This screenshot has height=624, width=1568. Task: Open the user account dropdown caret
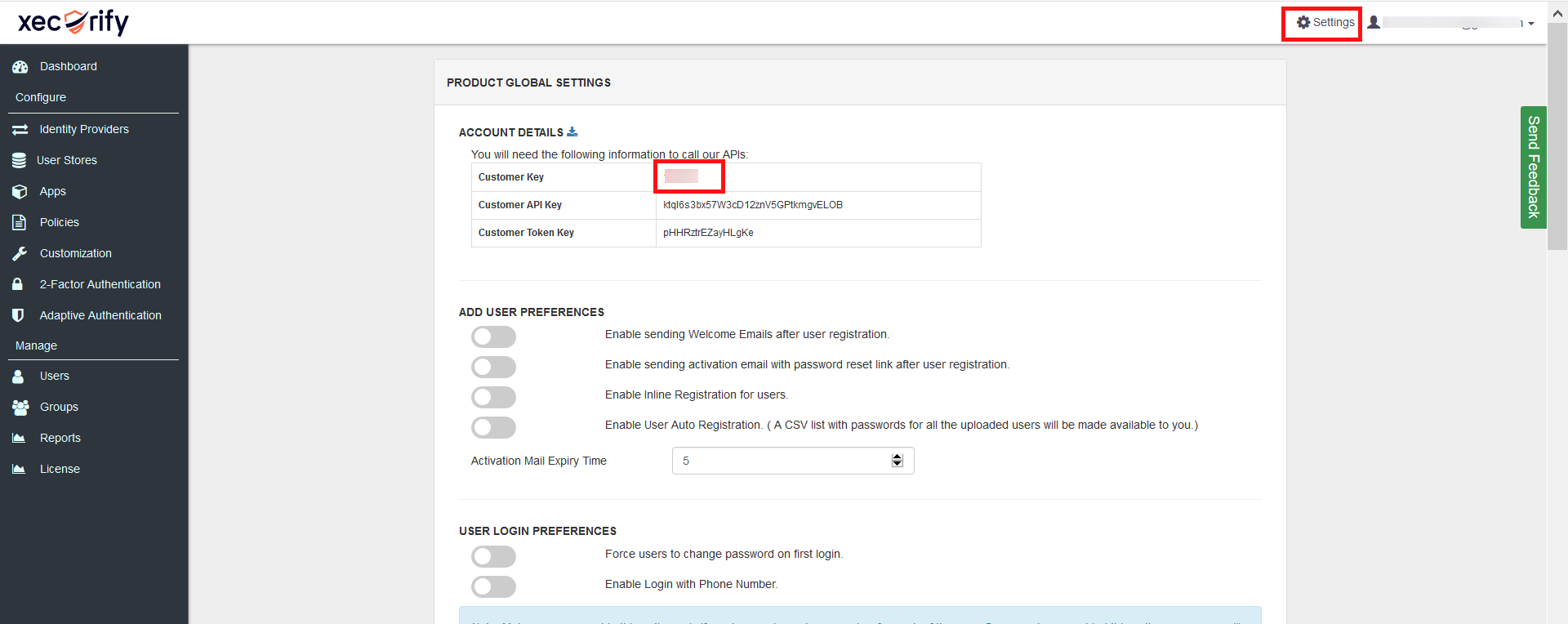click(1531, 24)
